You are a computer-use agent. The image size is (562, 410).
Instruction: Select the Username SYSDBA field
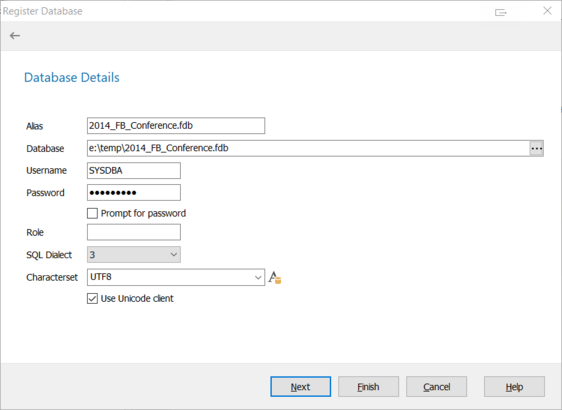[x=134, y=171]
